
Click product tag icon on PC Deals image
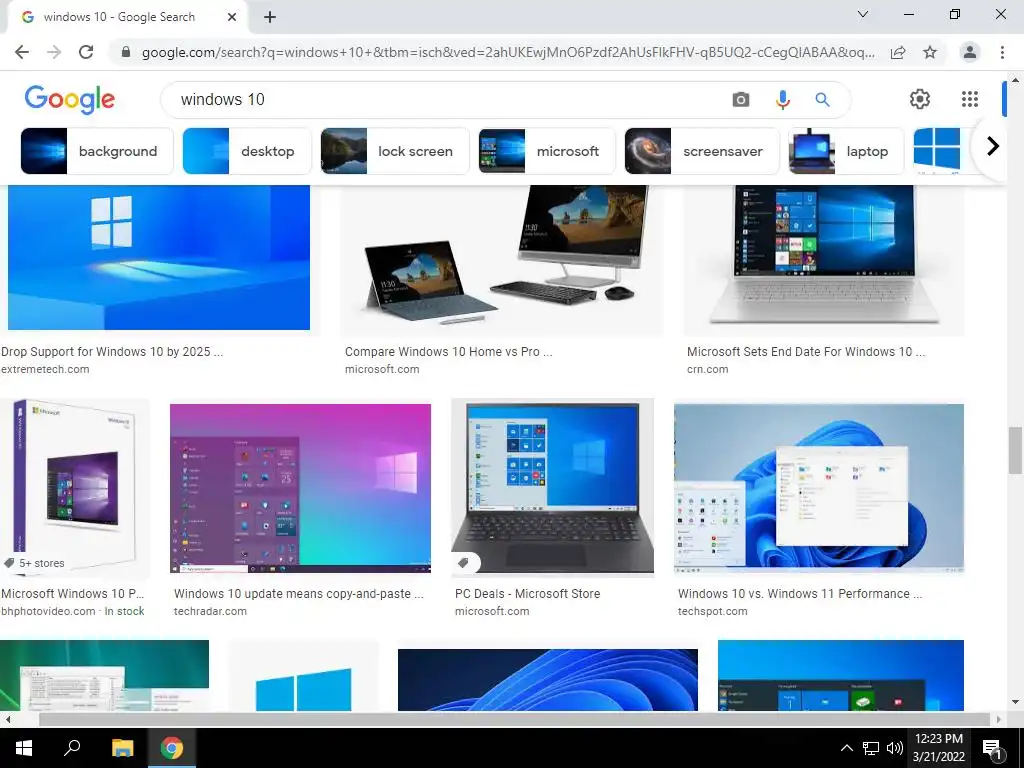(464, 563)
